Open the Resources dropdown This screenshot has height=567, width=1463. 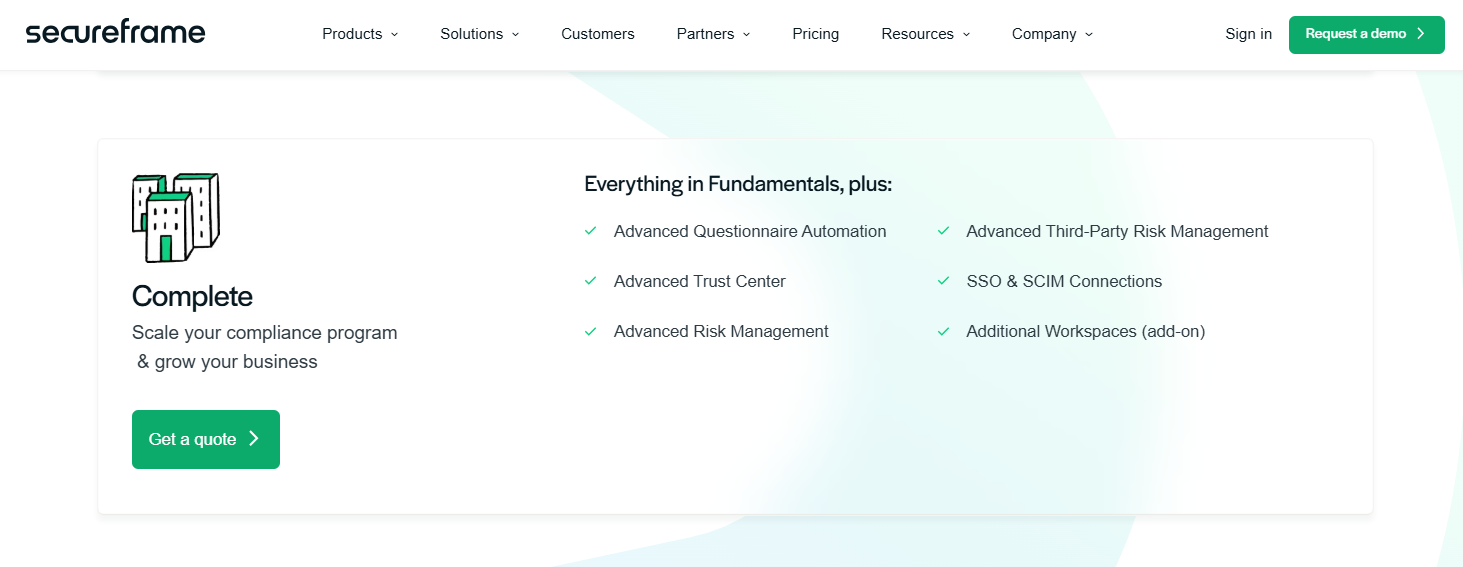pyautogui.click(x=926, y=34)
